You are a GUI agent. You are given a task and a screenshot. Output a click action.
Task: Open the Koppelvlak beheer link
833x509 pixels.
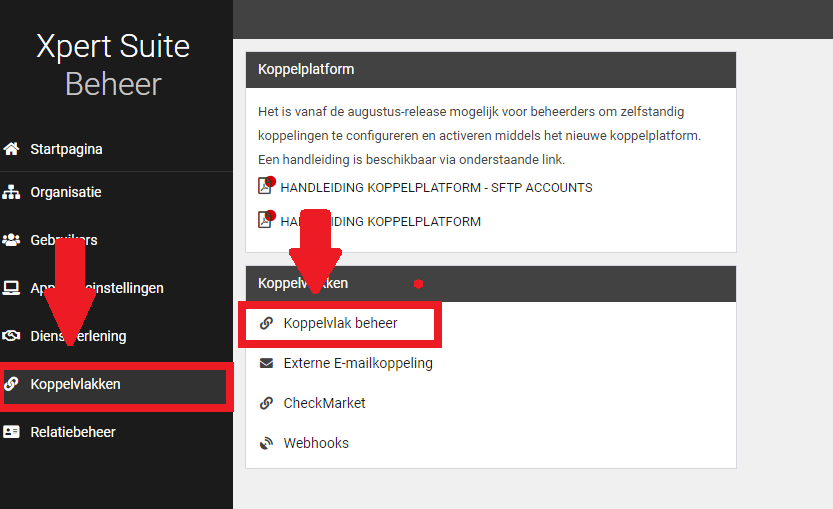pyautogui.click(x=340, y=323)
